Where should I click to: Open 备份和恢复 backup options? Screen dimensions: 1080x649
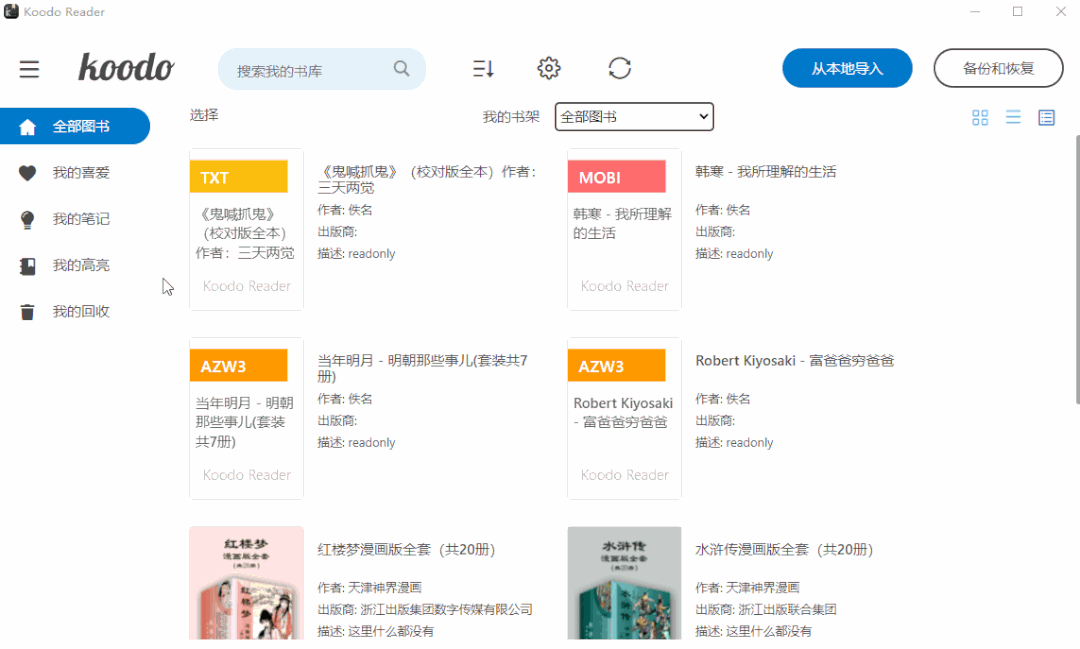click(x=998, y=68)
